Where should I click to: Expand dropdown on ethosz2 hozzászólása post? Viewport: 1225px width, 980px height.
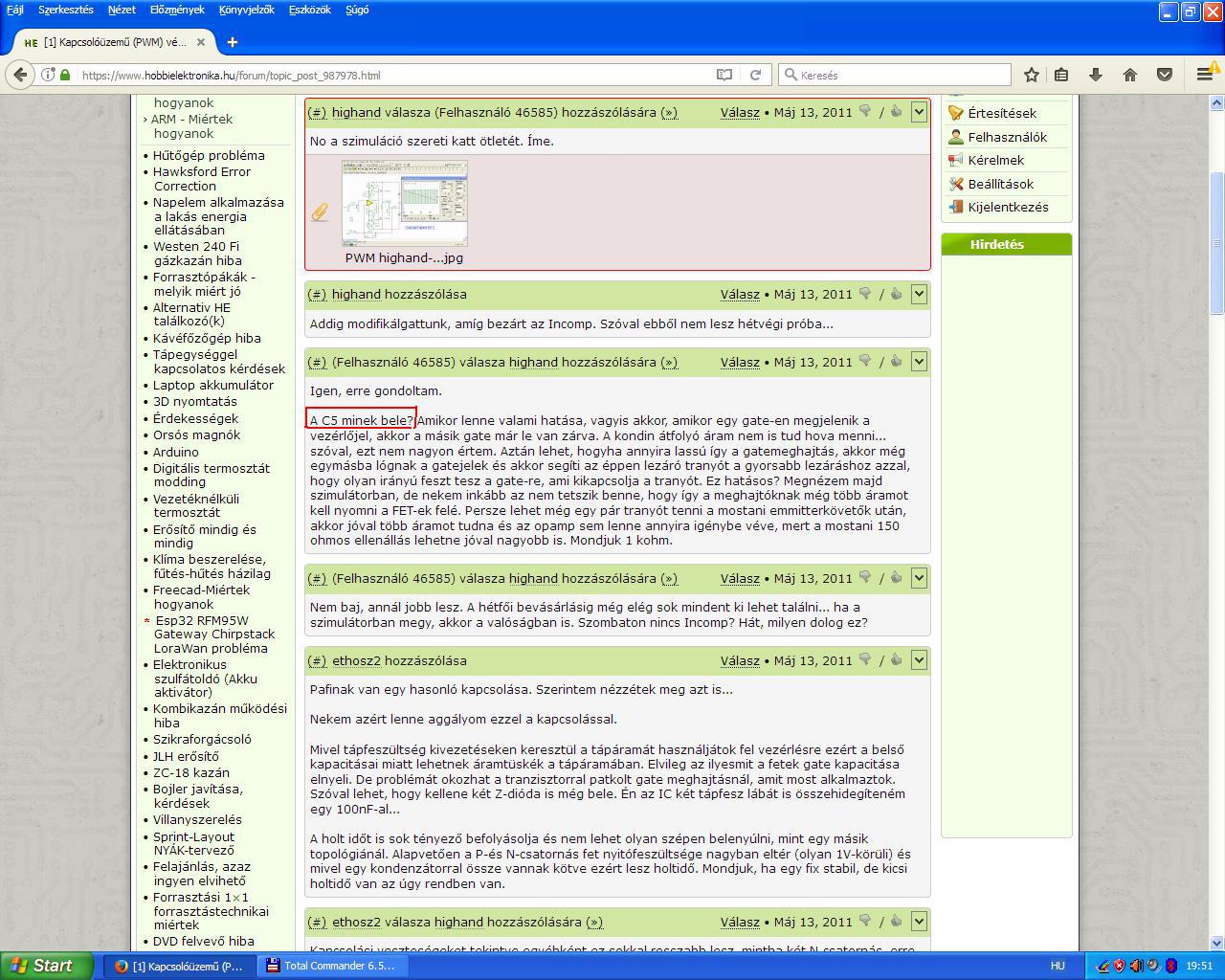pyautogui.click(x=919, y=660)
